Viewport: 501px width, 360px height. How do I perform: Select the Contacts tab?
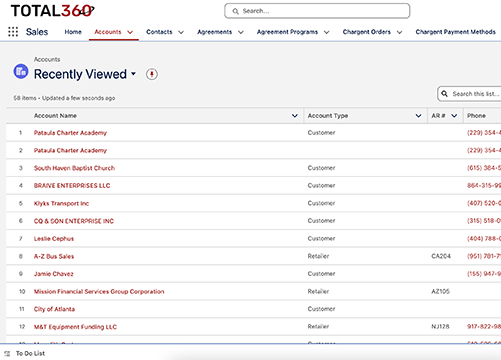pyautogui.click(x=159, y=32)
